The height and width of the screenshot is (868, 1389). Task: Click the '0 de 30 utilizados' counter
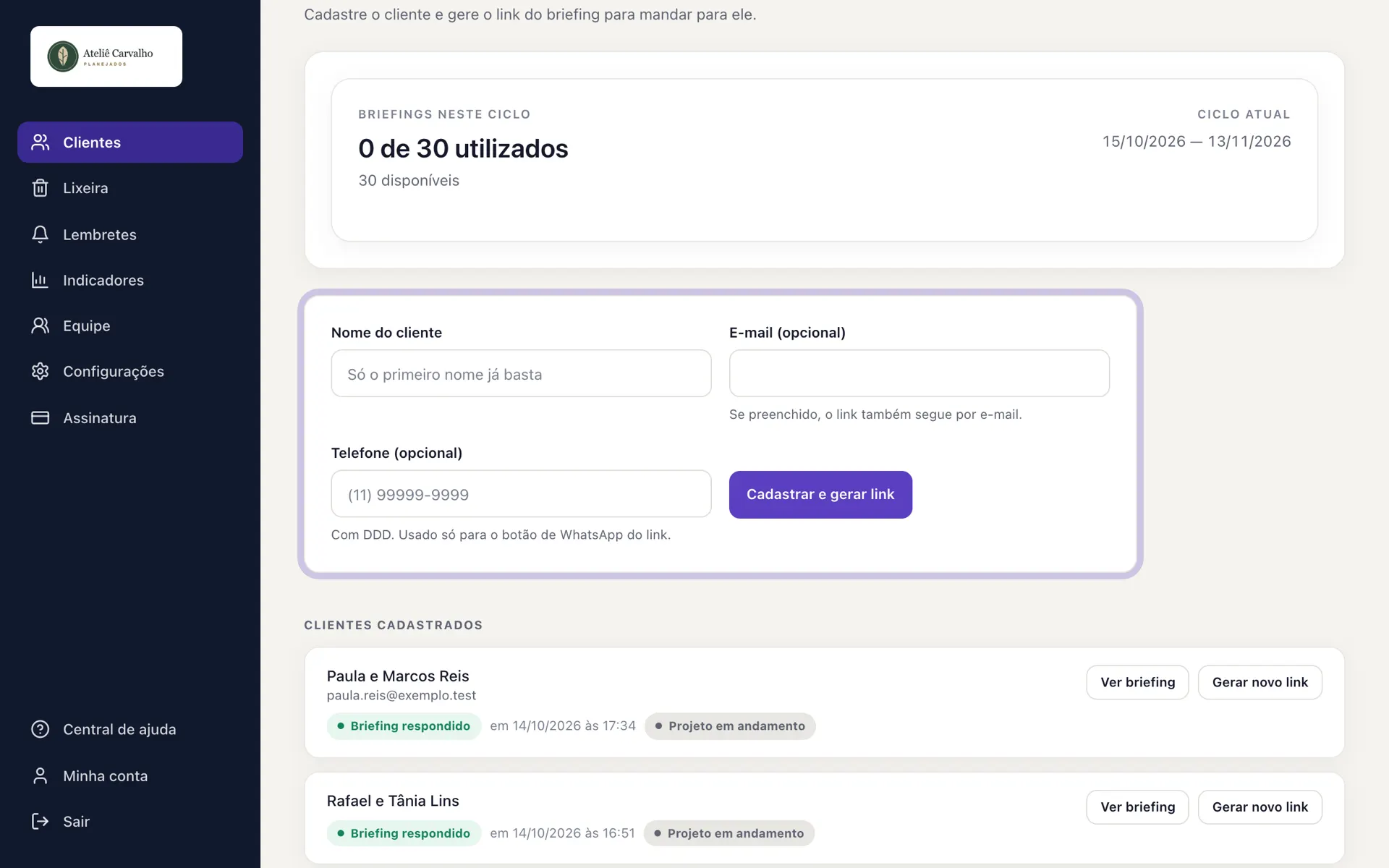463,148
